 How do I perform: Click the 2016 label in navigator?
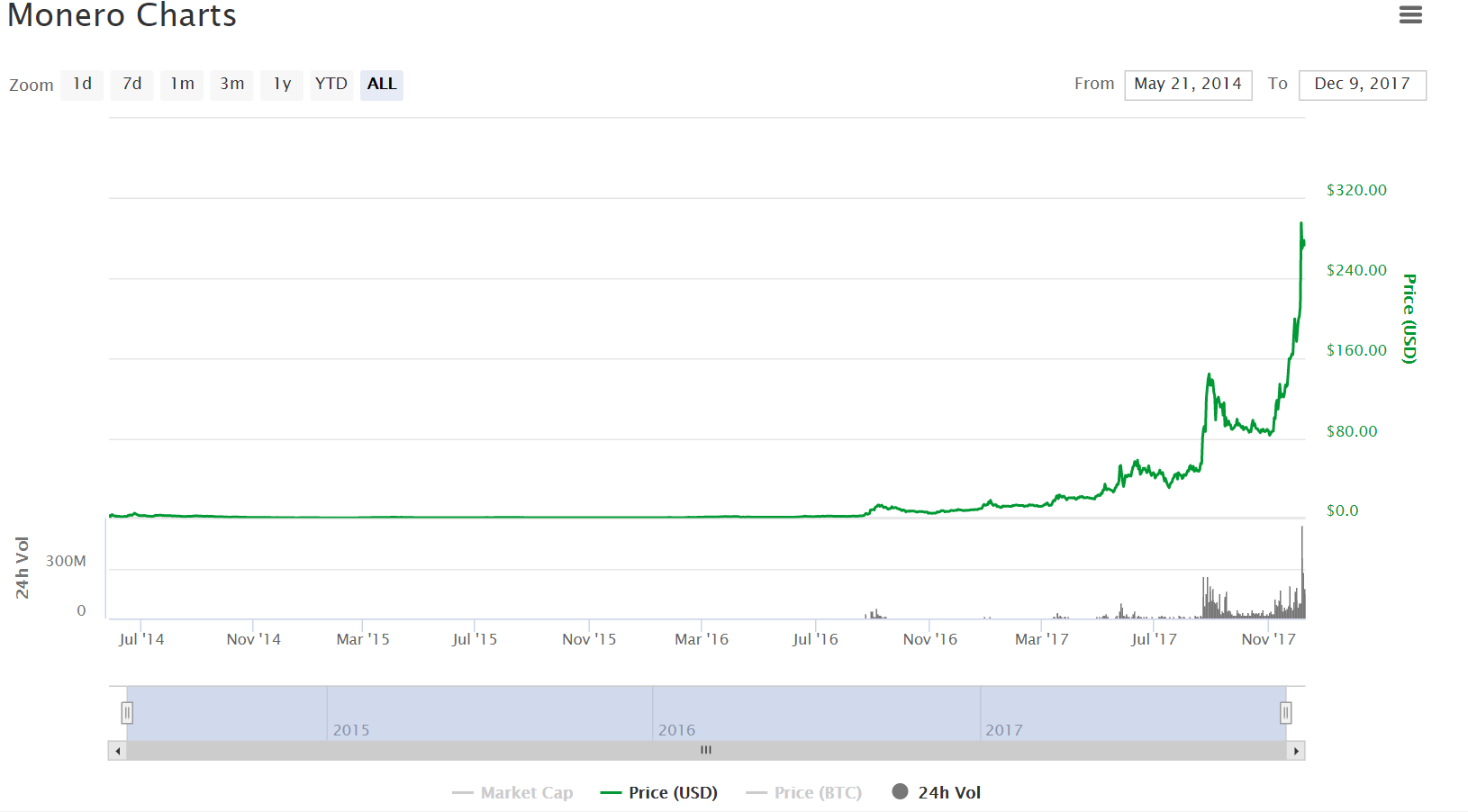pyautogui.click(x=676, y=730)
